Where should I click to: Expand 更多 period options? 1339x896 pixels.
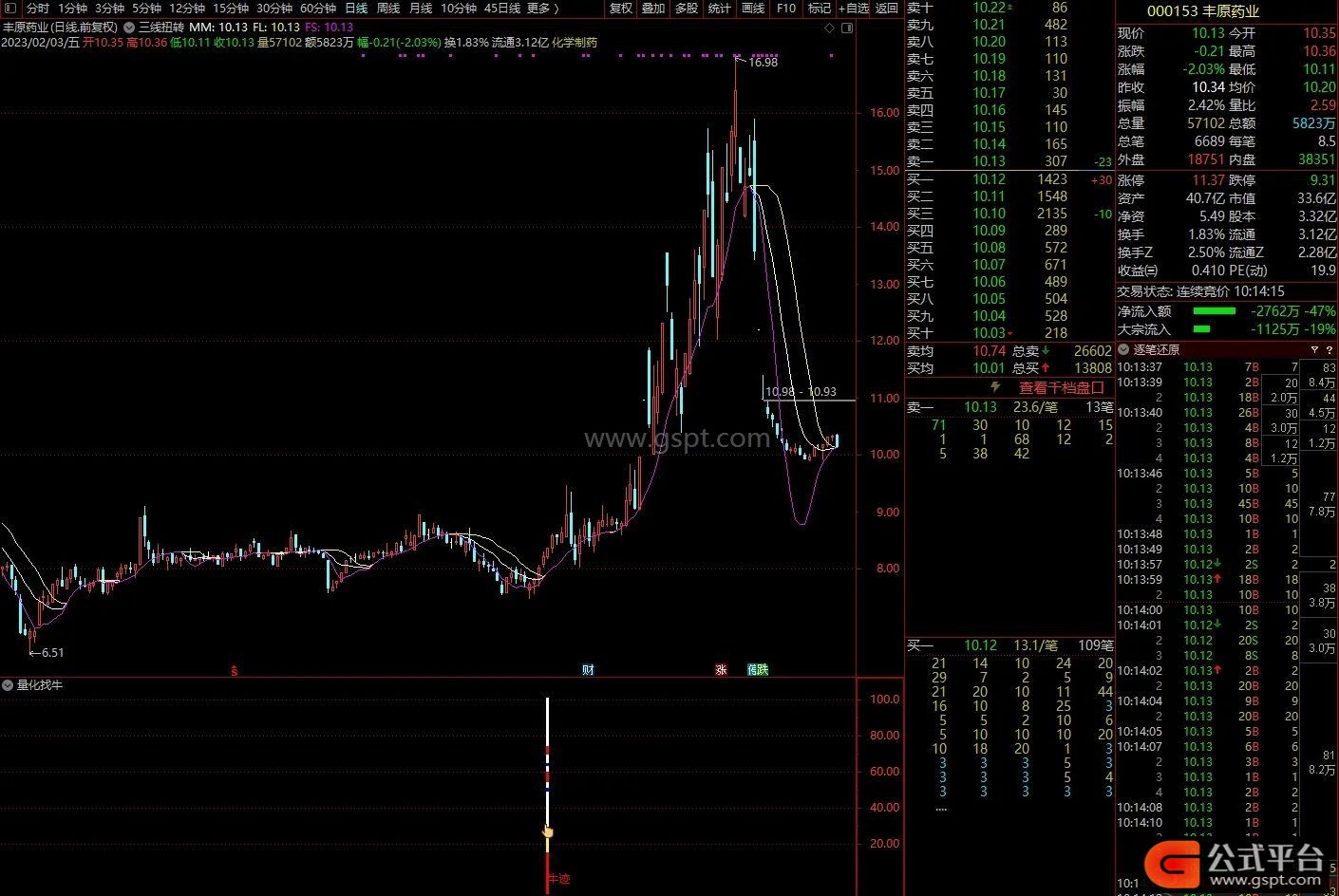pos(542,8)
